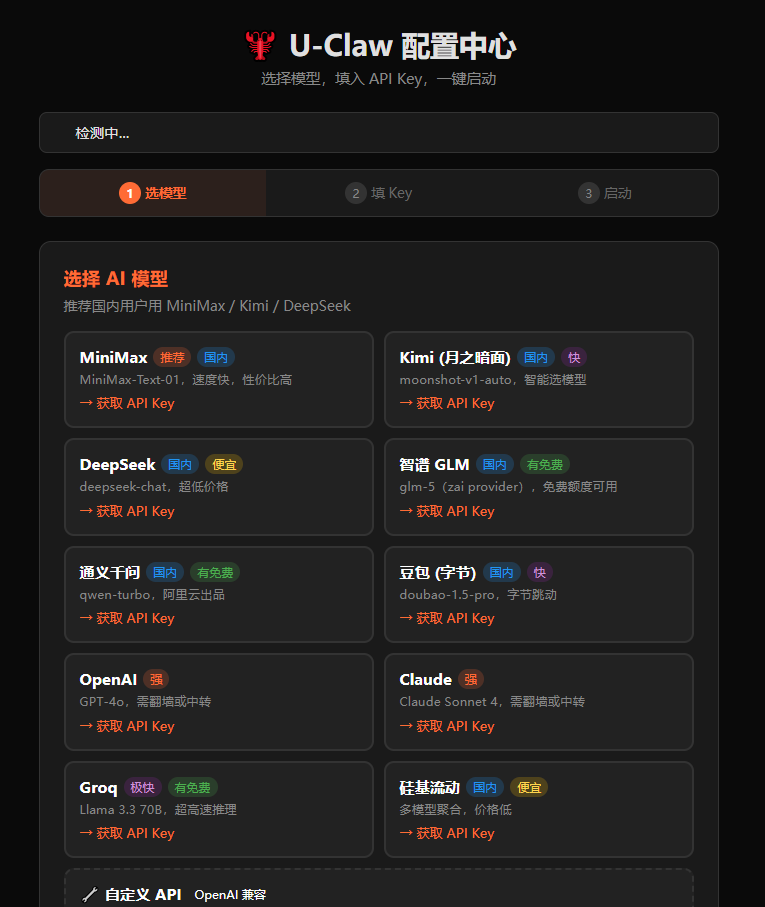
Task: Click the 快 badge on 豆包
Action: [539, 573]
